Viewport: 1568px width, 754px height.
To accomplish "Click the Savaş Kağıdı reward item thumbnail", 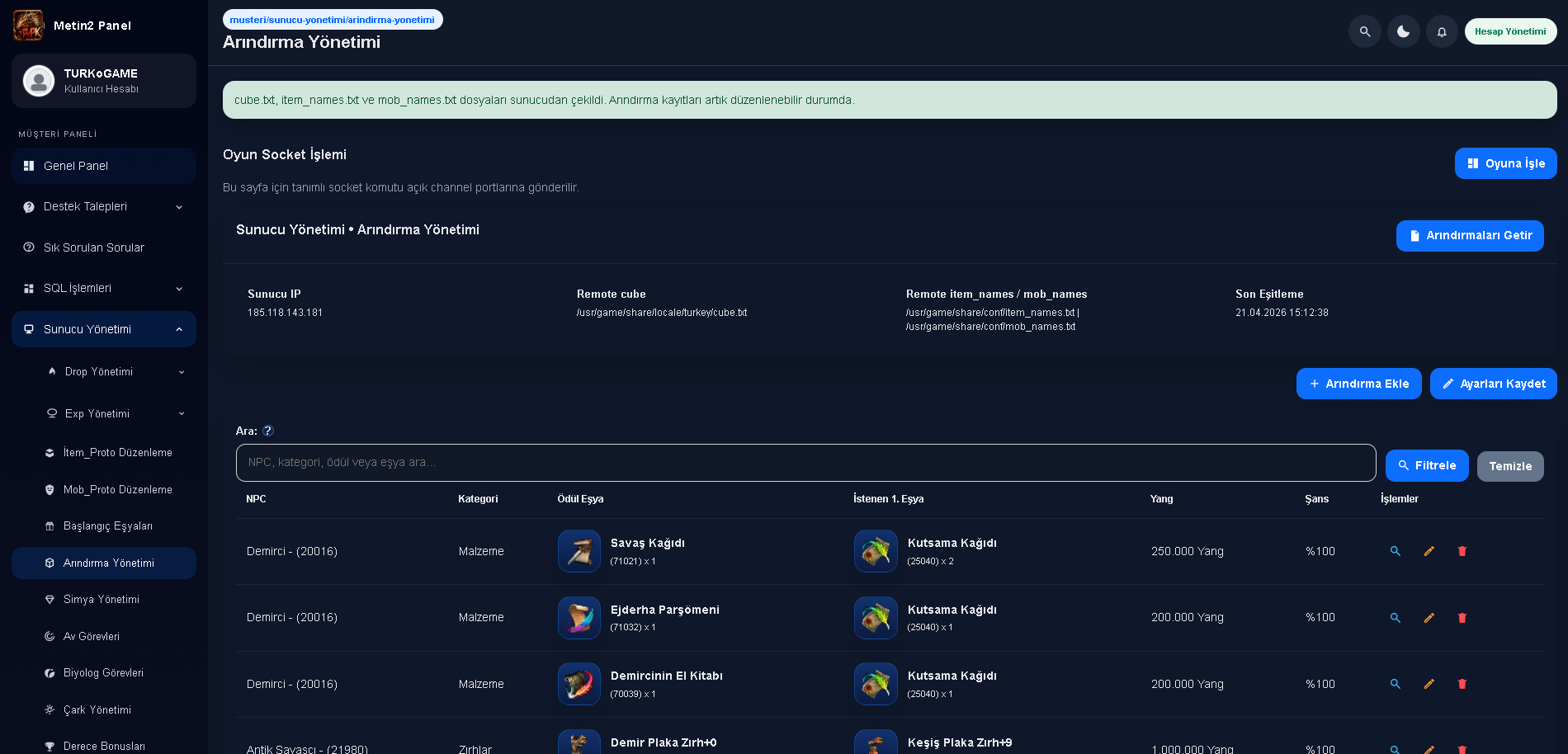I will pyautogui.click(x=579, y=551).
